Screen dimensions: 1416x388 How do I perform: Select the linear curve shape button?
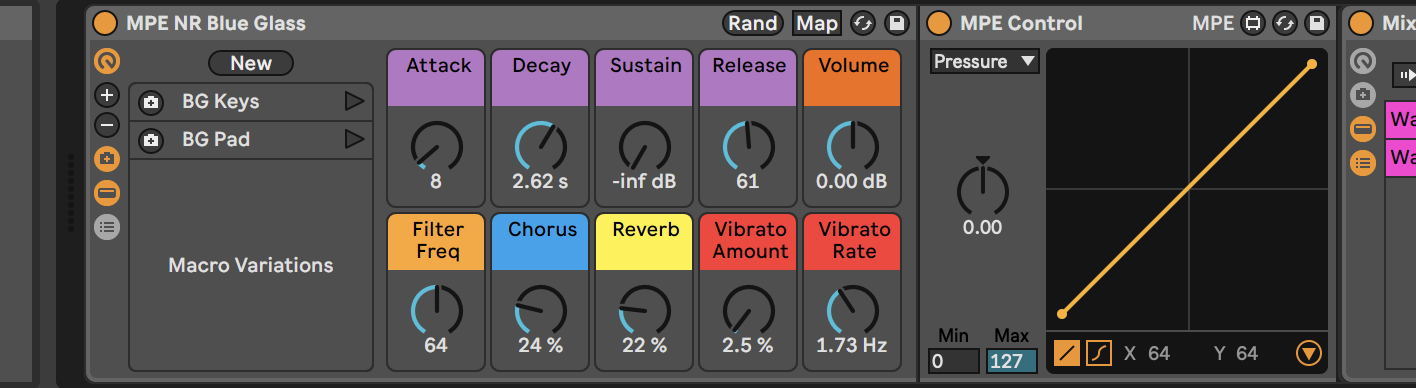tap(1067, 353)
